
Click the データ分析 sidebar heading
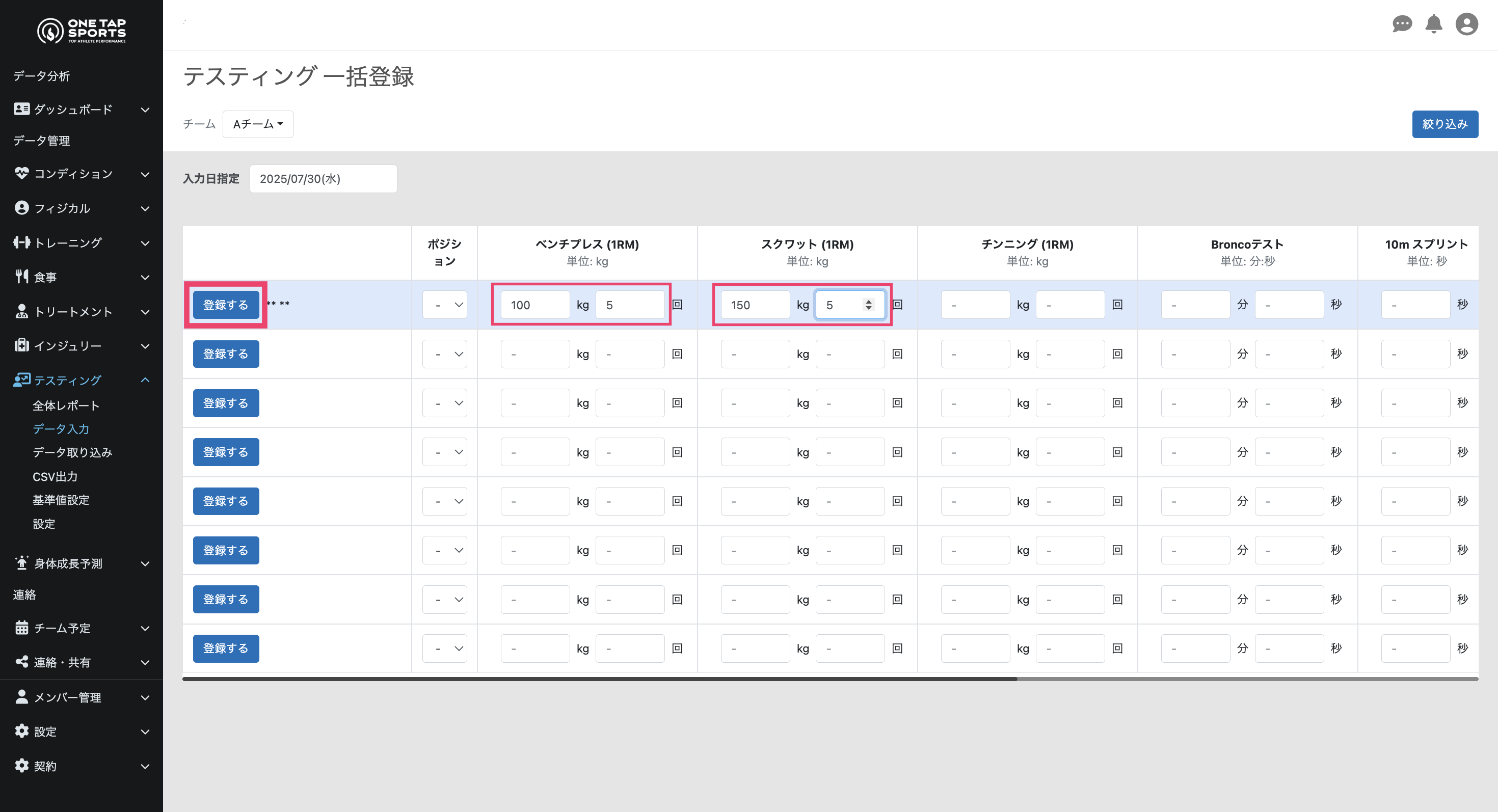pyautogui.click(x=41, y=75)
